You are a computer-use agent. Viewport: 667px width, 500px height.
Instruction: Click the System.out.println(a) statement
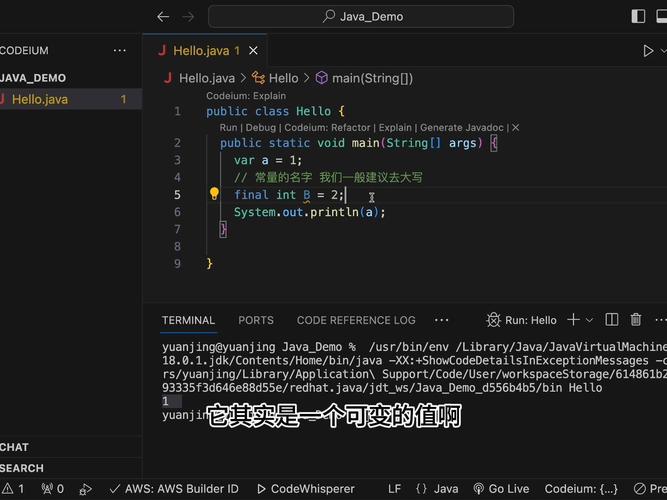pyautogui.click(x=309, y=212)
